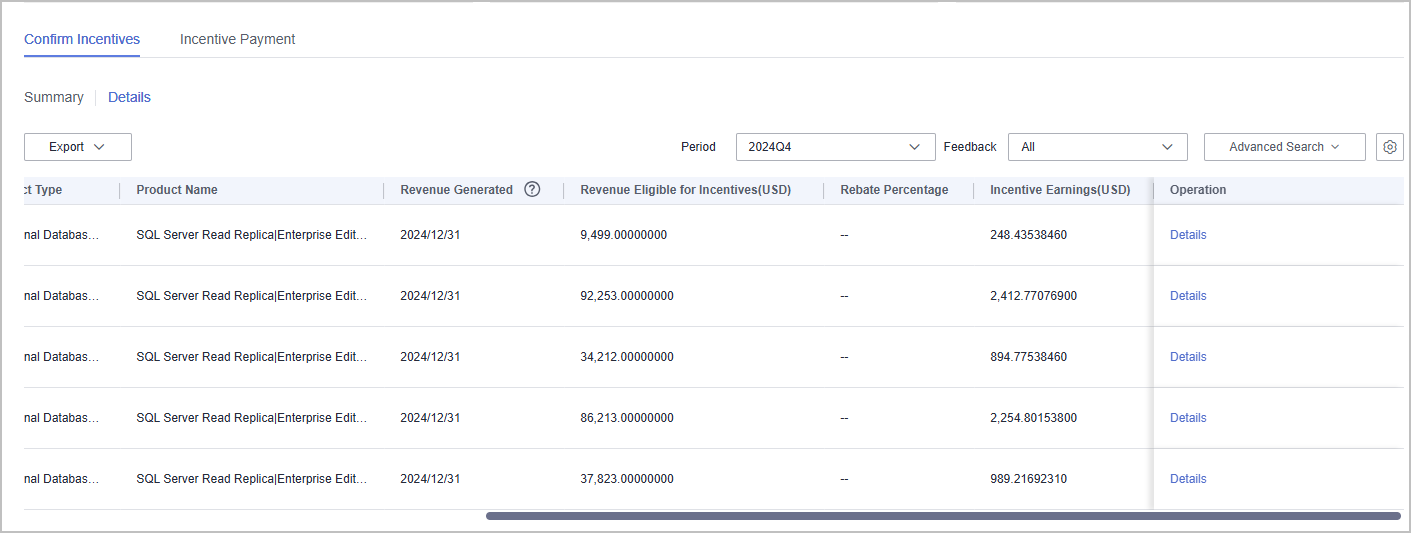1411x533 pixels.
Task: Open Details for the 92,253.00 revenue row
Action: click(1188, 296)
